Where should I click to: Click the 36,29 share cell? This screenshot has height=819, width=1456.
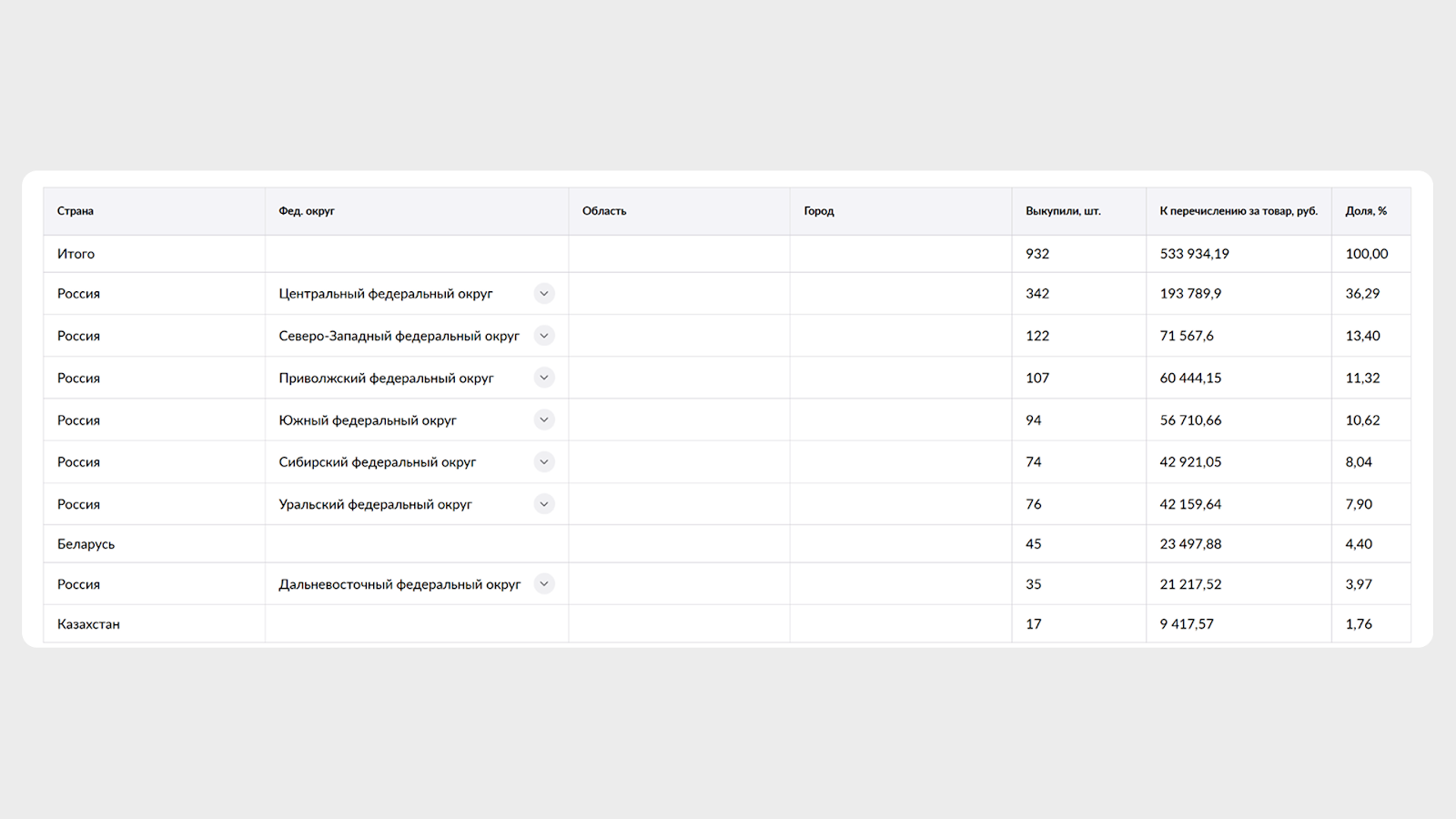[1362, 294]
